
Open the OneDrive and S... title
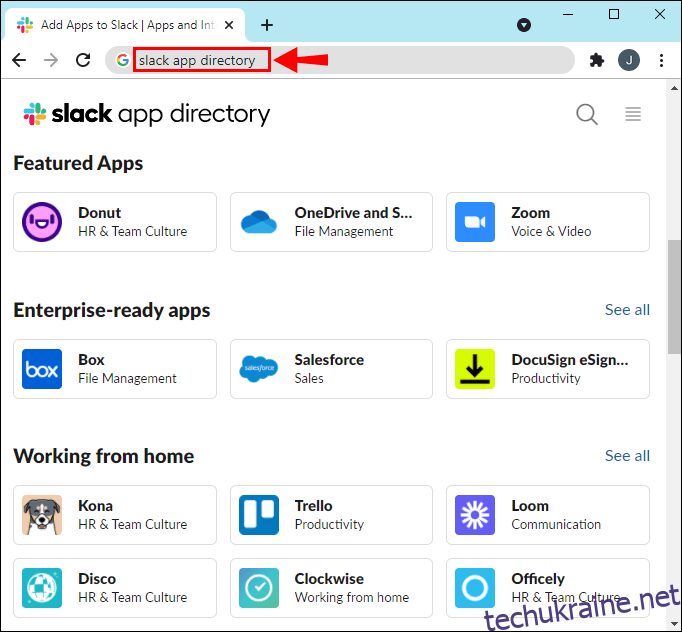[353, 213]
